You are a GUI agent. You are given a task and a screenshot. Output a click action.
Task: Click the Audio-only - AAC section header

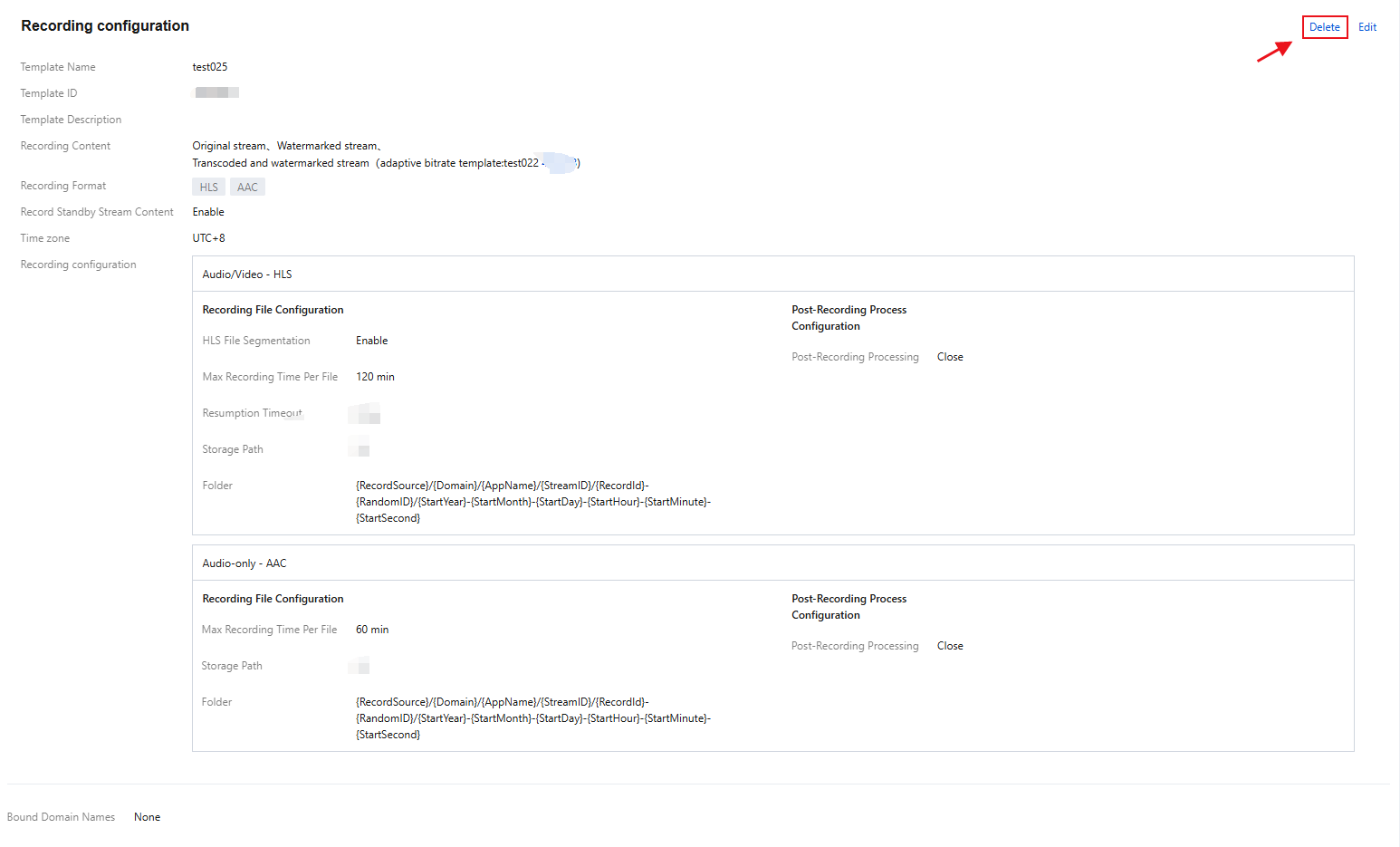click(x=244, y=563)
